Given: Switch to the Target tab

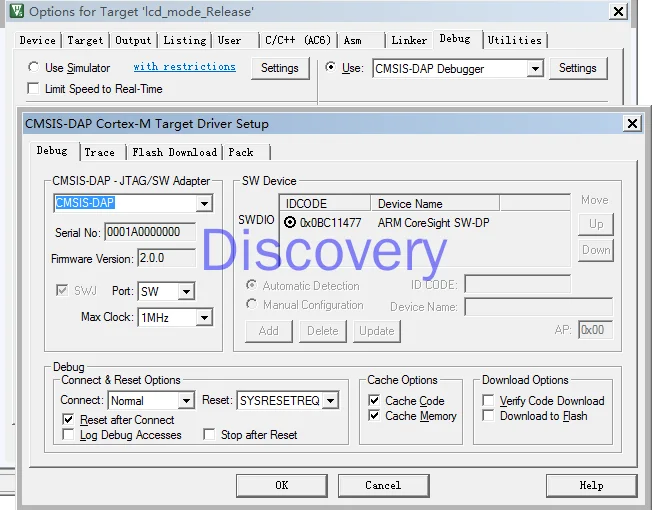Looking at the screenshot, I should (85, 40).
